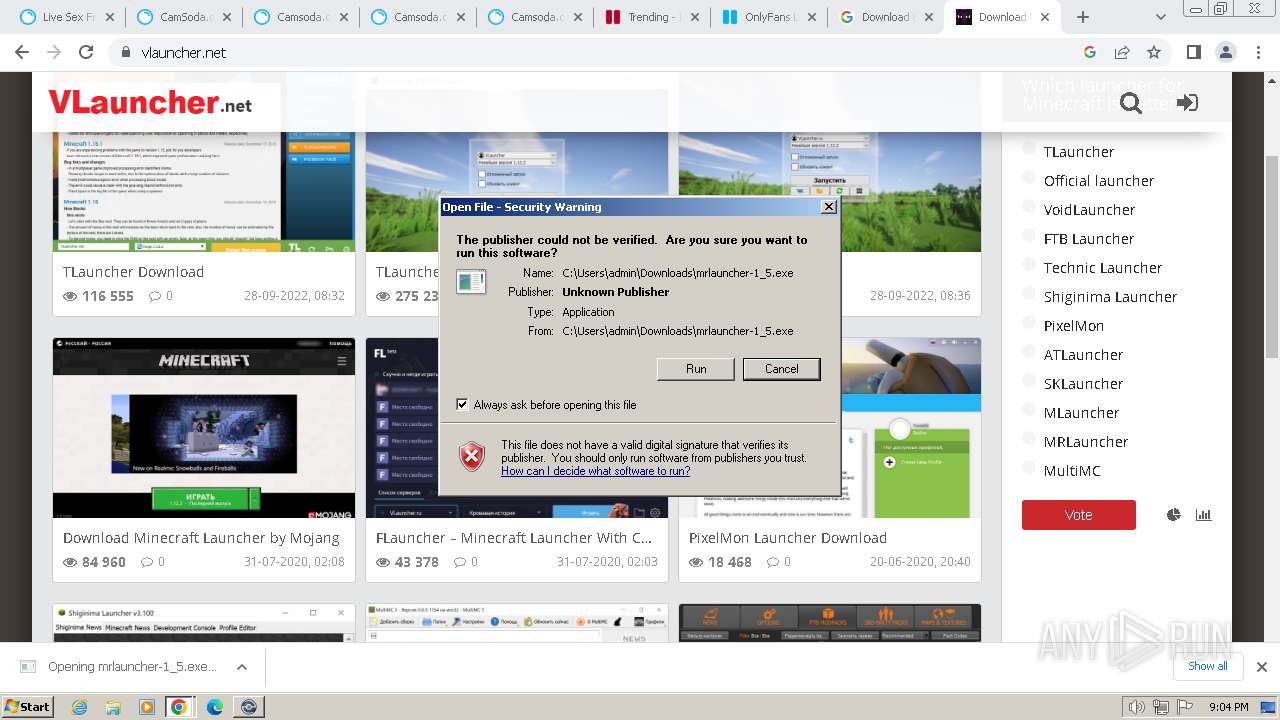Image resolution: width=1280 pixels, height=720 pixels.
Task: Switch to Trending browser tab
Action: (651, 17)
